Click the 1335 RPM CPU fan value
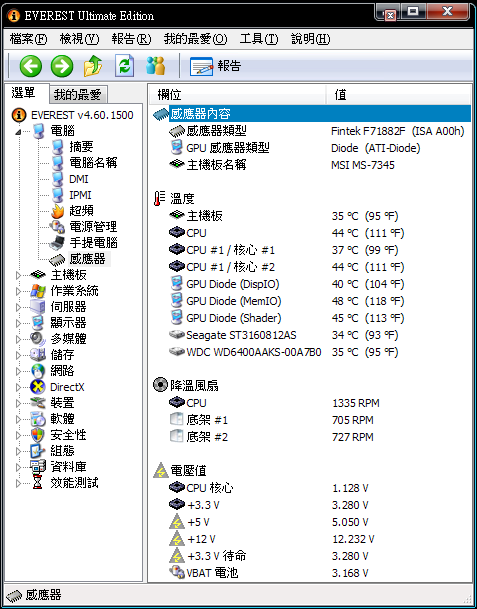This screenshot has height=609, width=477. [x=355, y=403]
